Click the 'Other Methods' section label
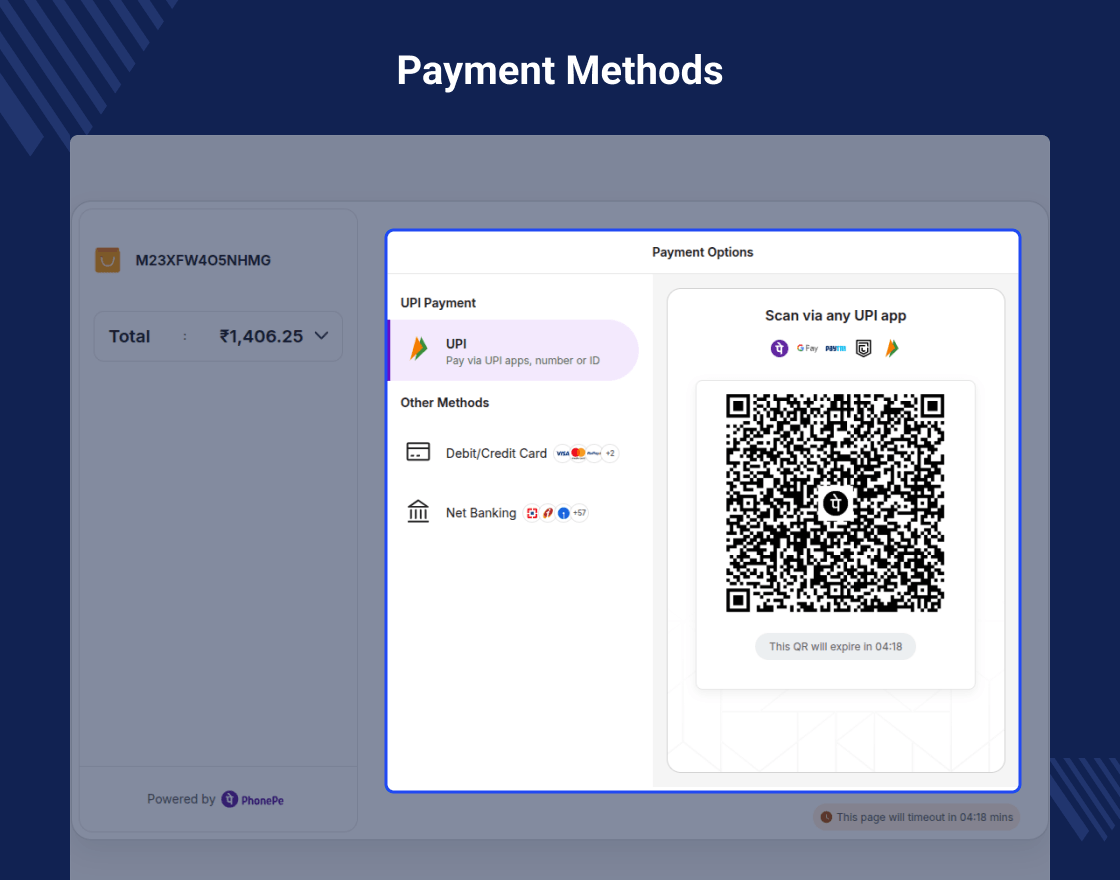The image size is (1120, 880). point(445,403)
